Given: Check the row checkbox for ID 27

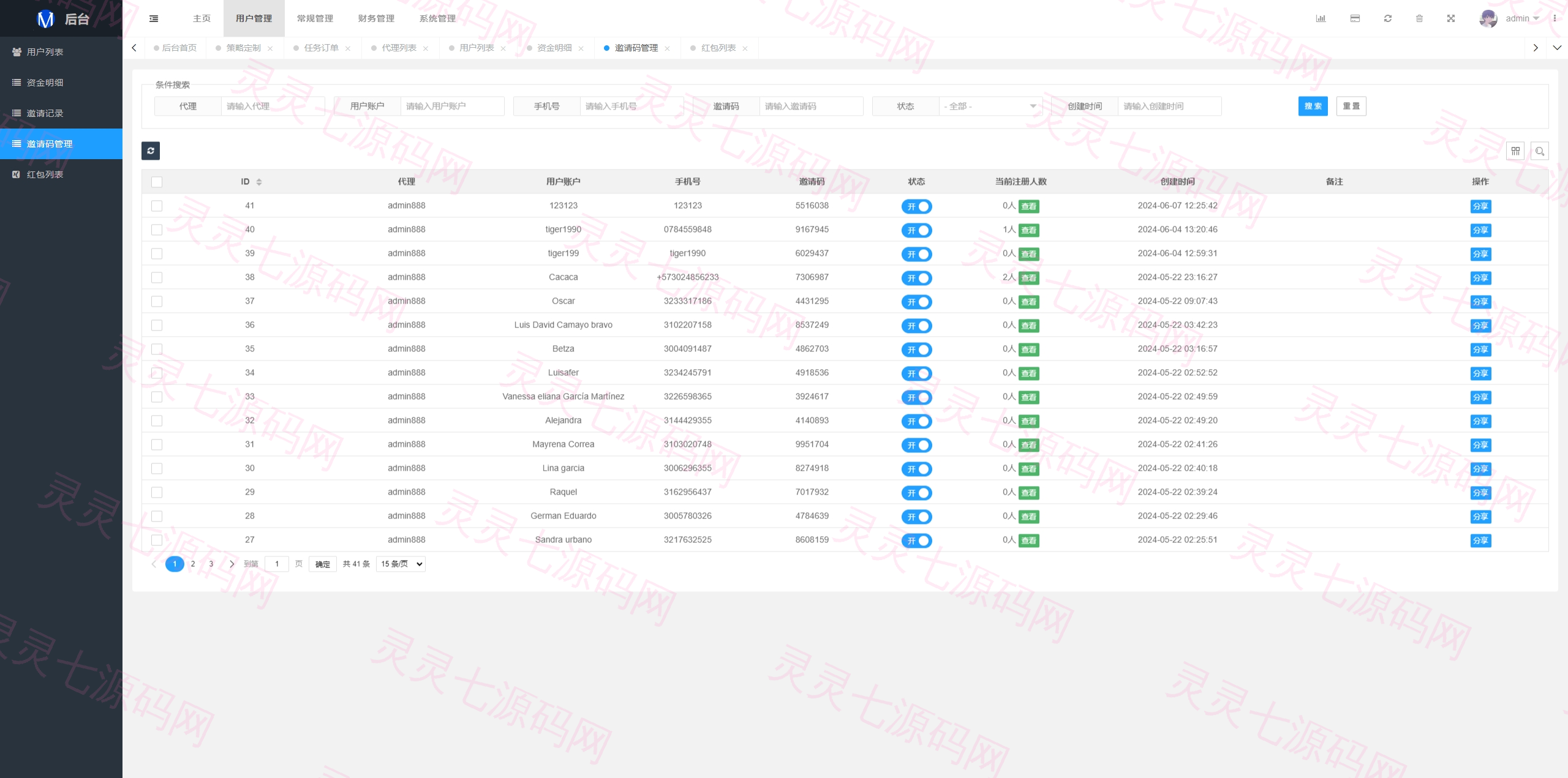Looking at the screenshot, I should click(x=157, y=540).
